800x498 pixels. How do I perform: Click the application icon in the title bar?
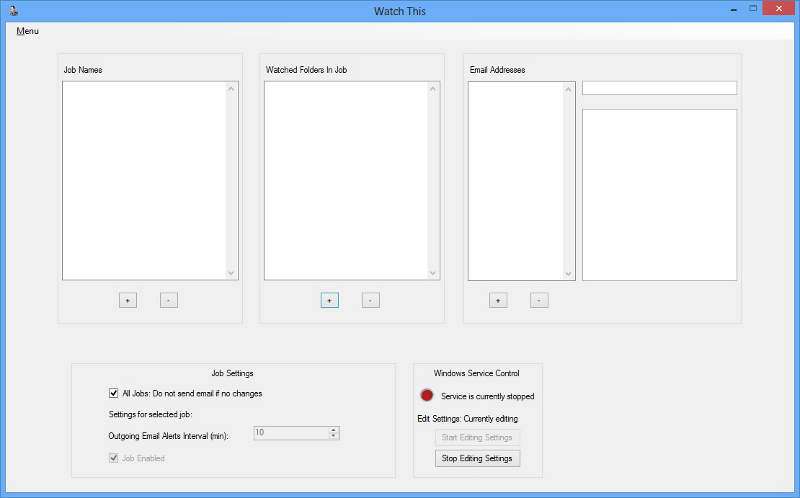coord(13,10)
